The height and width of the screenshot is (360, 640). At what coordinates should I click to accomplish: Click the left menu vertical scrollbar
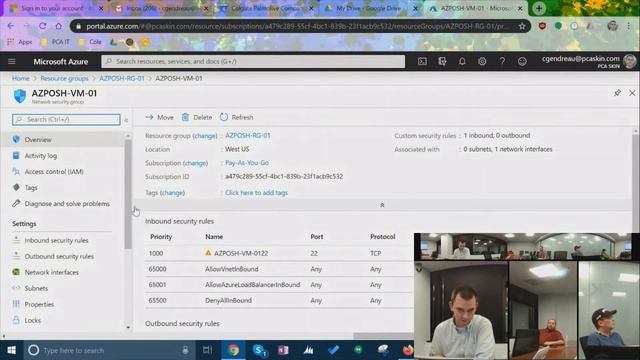point(128,194)
